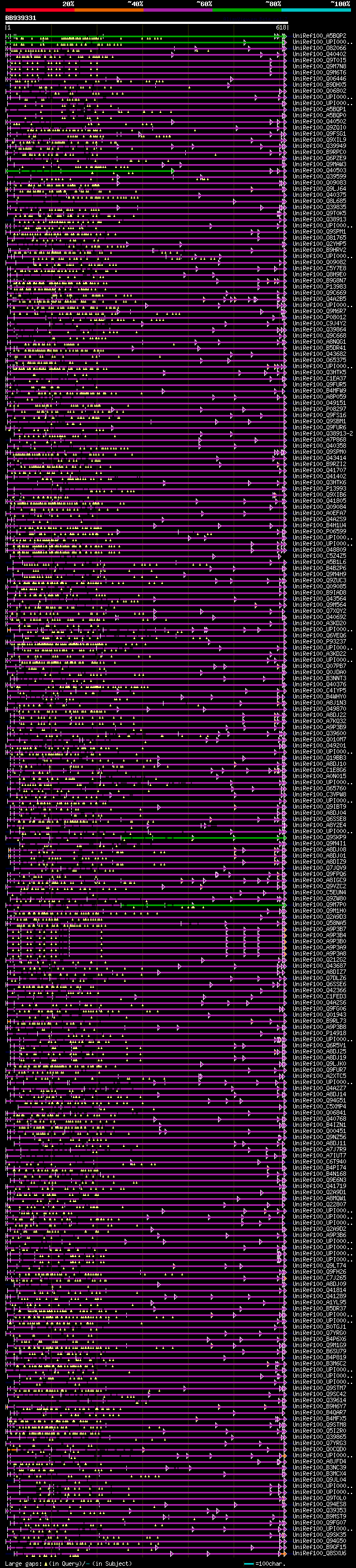
Task: Select hit label UniRef100_Q39599
Action: pyautogui.click(x=319, y=176)
